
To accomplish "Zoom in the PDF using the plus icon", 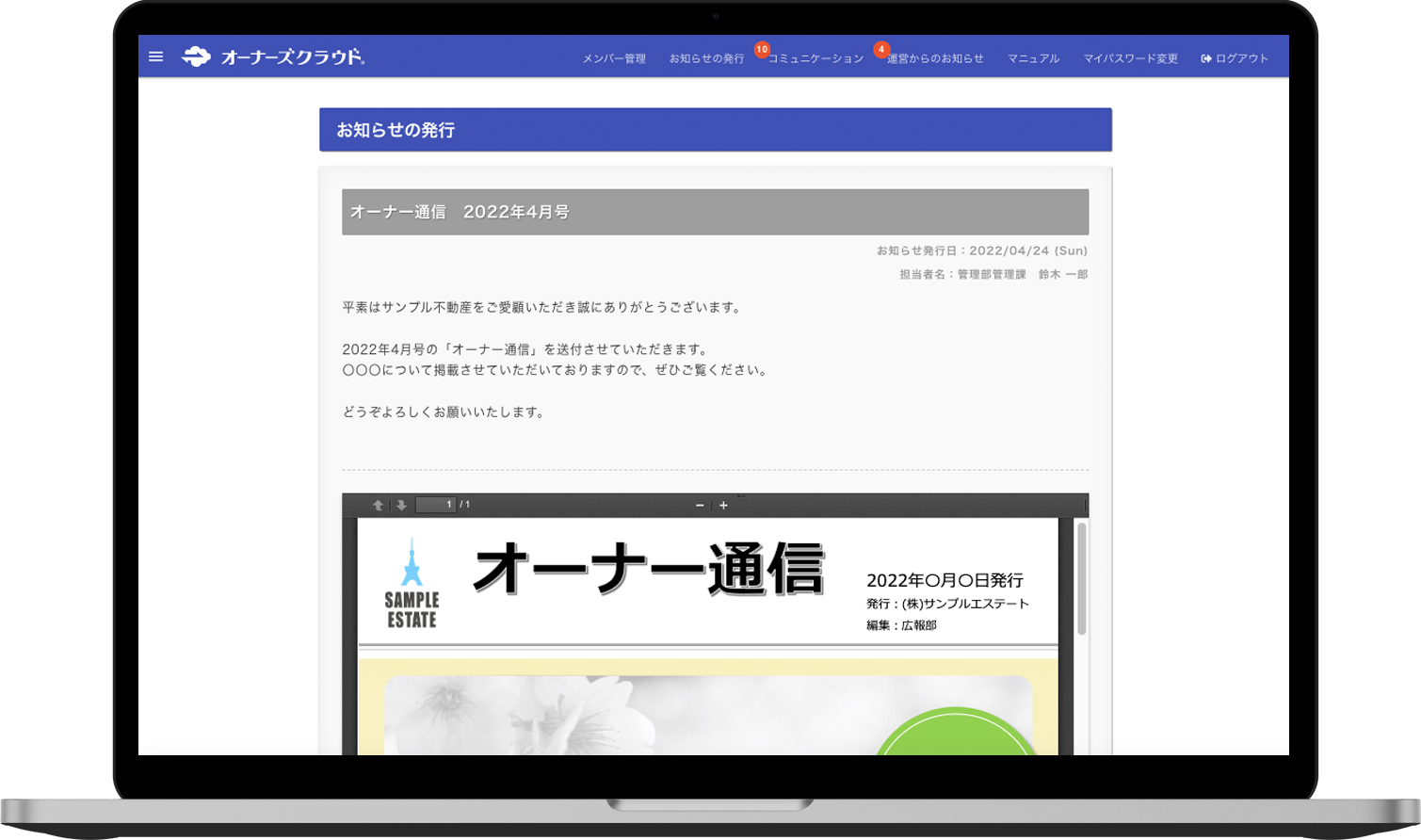I will (x=723, y=505).
